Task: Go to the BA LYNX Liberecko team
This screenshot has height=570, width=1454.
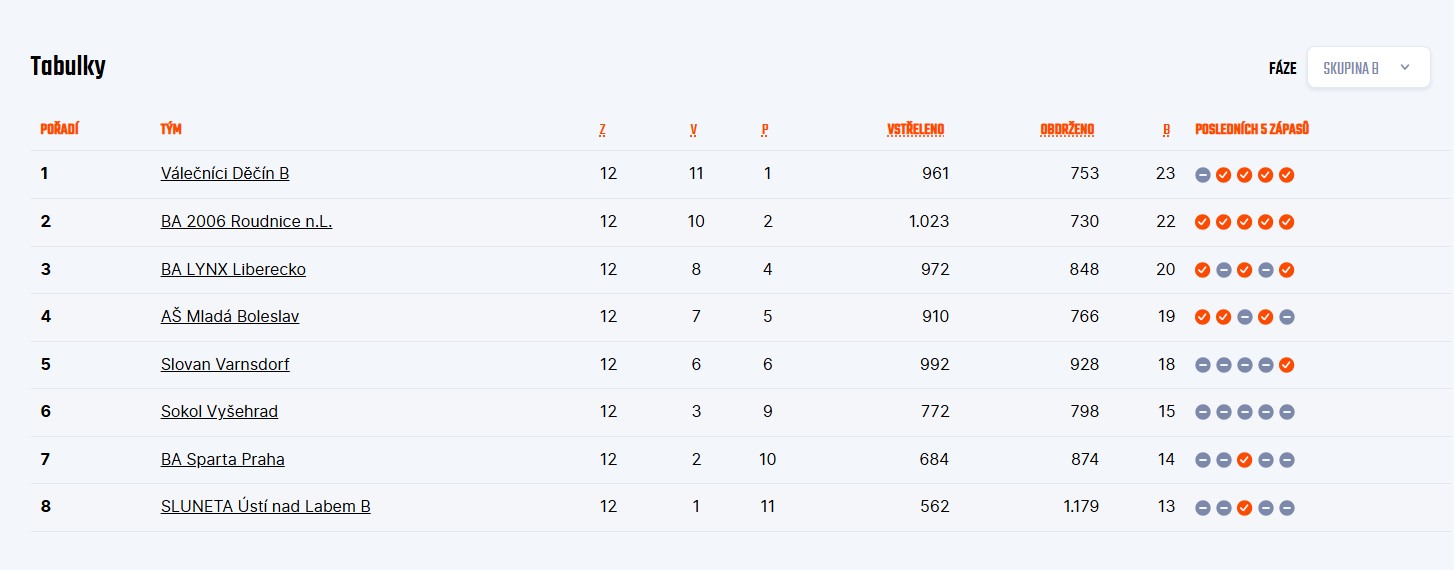Action: (233, 269)
